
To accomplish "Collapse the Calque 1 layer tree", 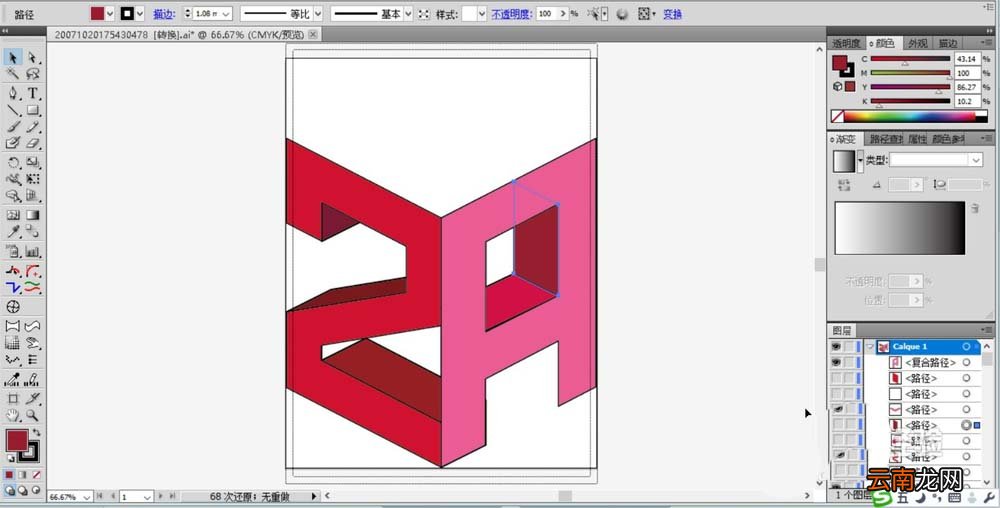I will pyautogui.click(x=870, y=347).
